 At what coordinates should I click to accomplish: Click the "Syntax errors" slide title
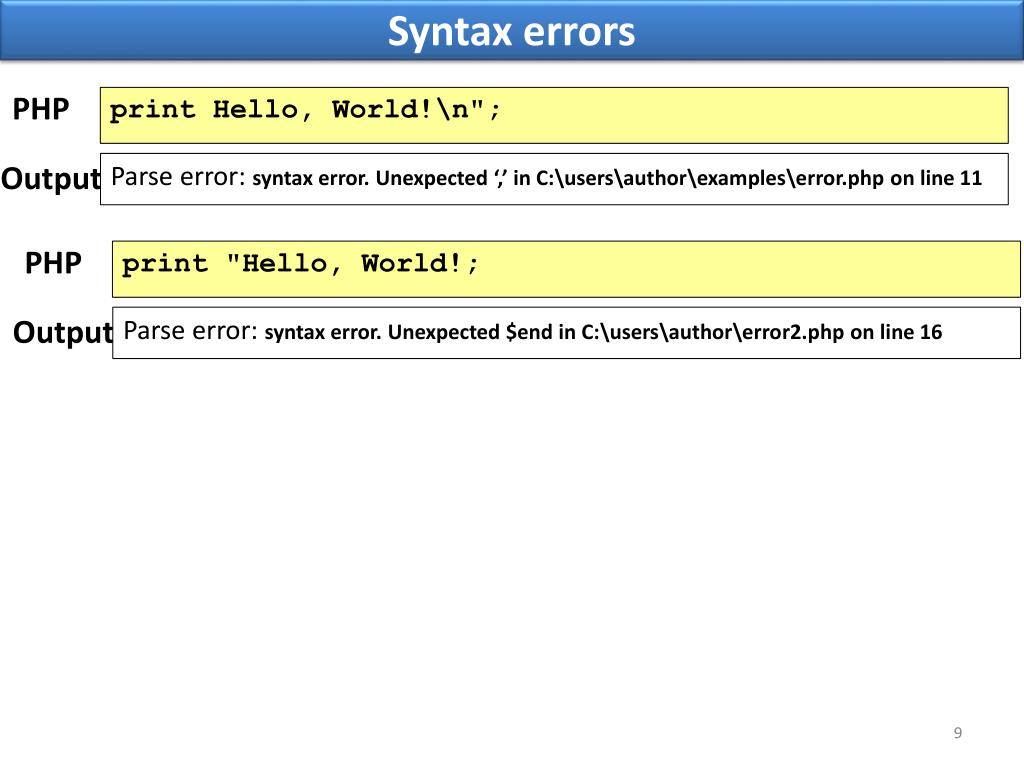(x=511, y=32)
